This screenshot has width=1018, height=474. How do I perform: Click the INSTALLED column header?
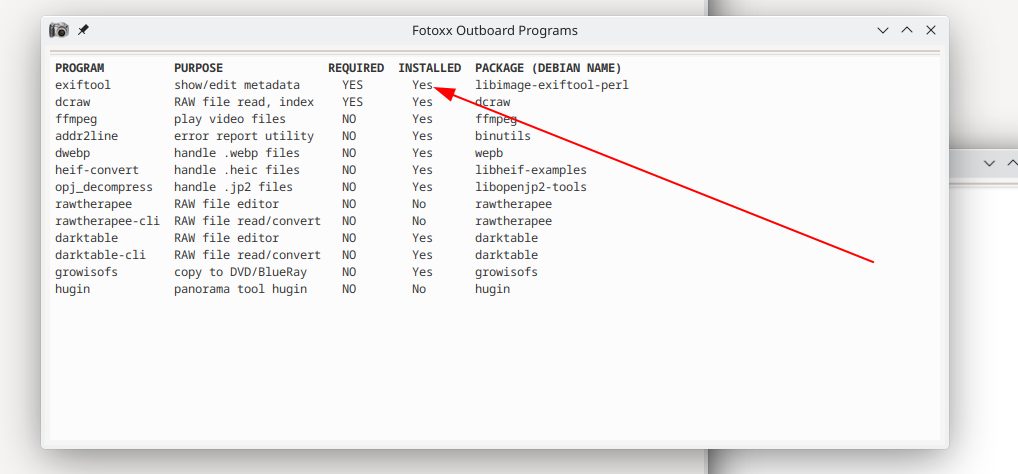click(x=430, y=68)
